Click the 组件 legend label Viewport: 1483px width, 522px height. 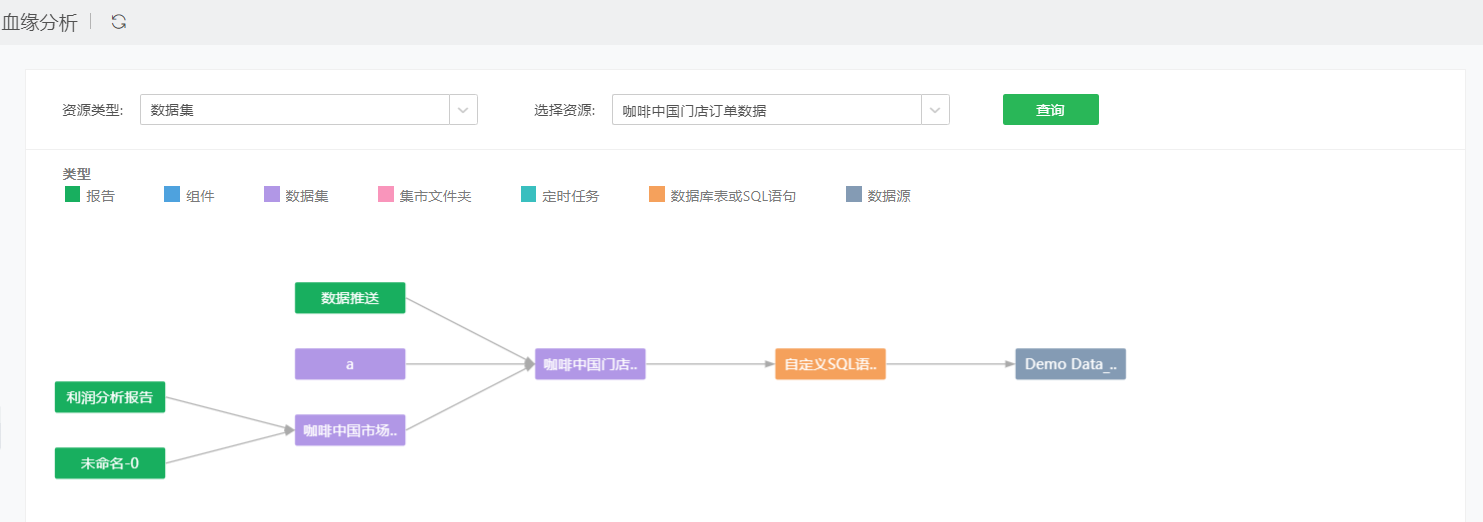click(x=200, y=196)
